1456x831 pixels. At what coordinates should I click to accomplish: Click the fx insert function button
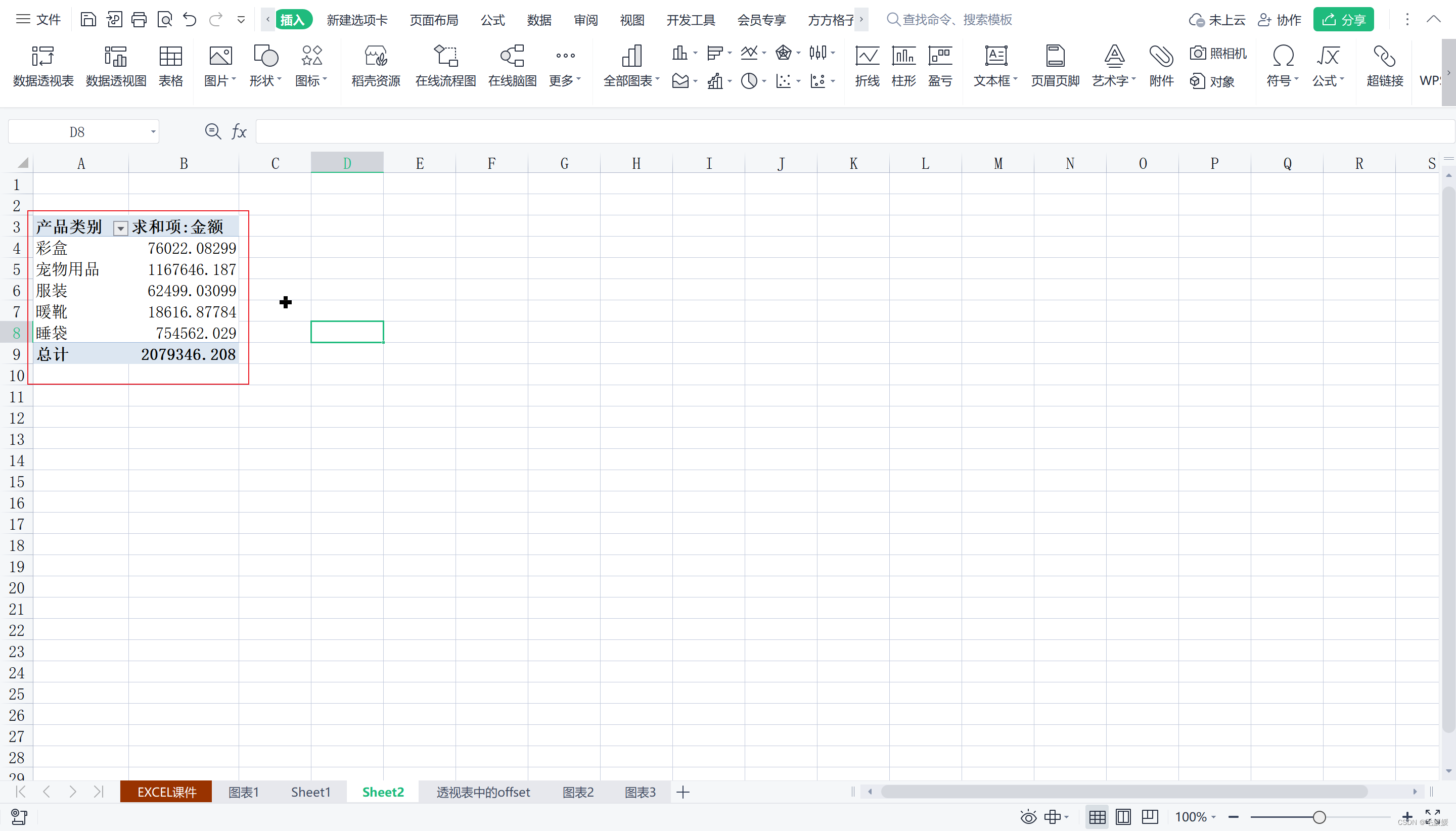(239, 132)
